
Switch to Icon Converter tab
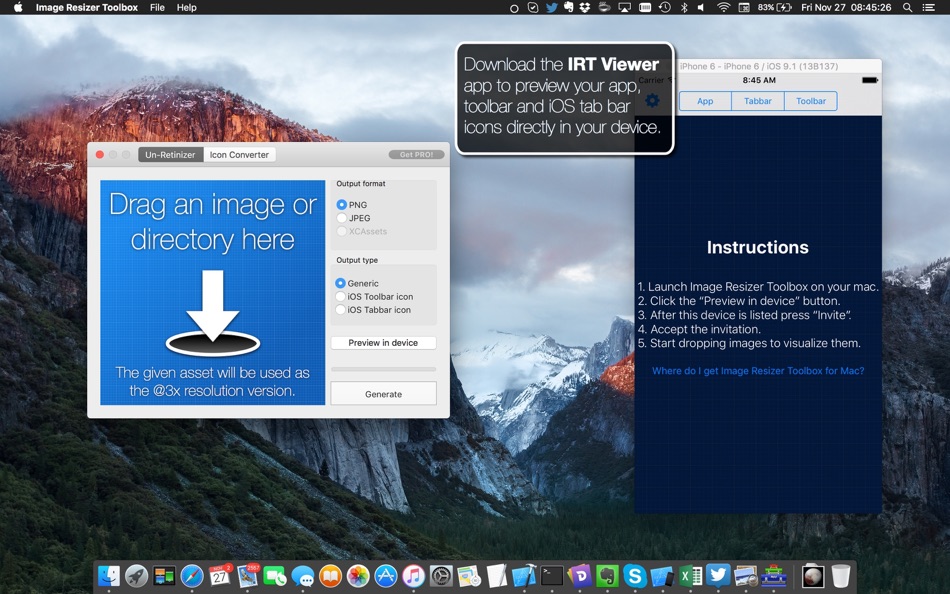pyautogui.click(x=239, y=155)
